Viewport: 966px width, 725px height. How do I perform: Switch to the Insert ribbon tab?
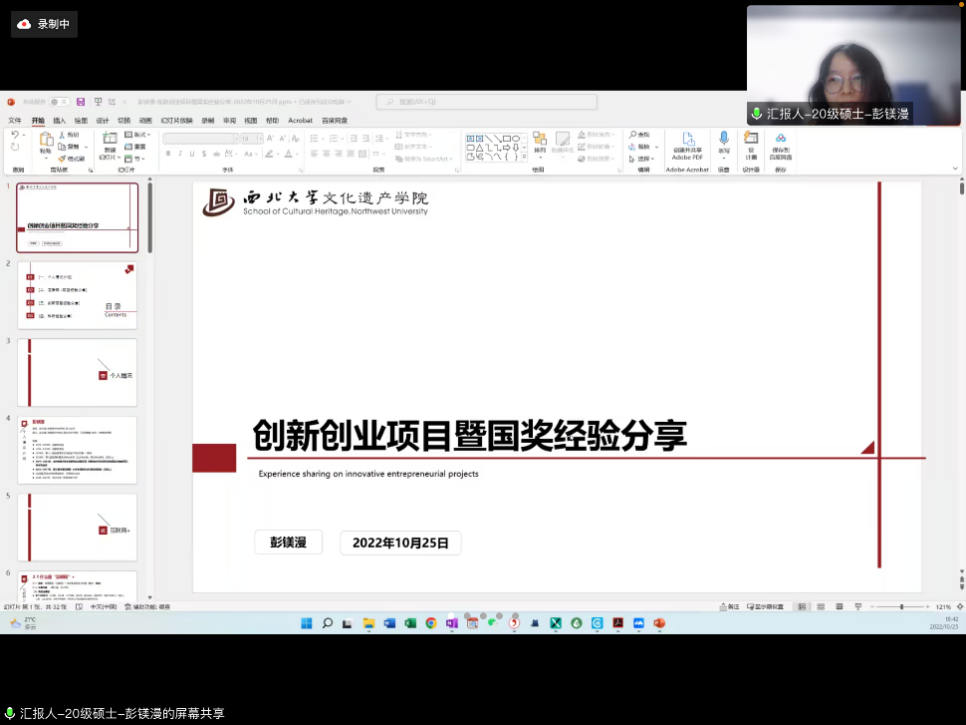[59, 120]
